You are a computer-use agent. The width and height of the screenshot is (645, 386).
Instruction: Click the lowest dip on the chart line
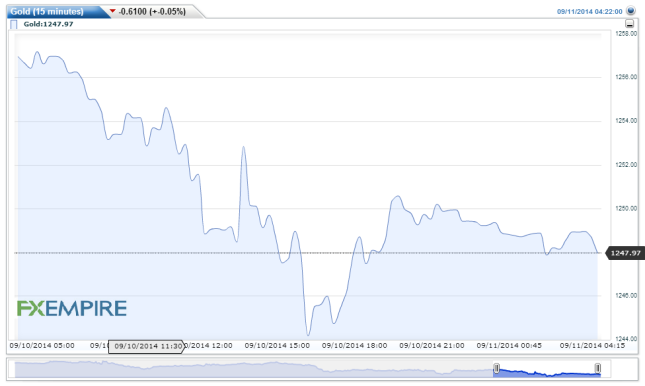308,335
